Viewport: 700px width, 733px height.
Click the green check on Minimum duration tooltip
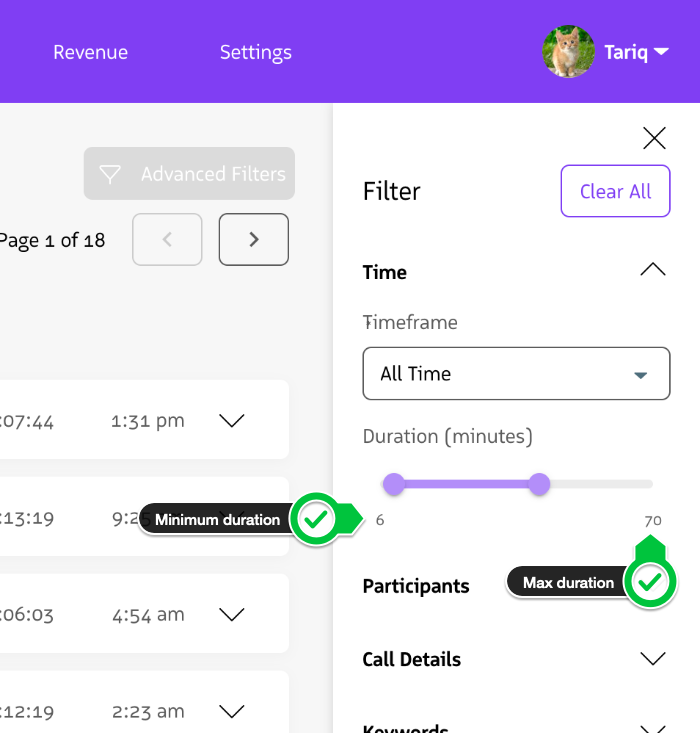tap(316, 519)
